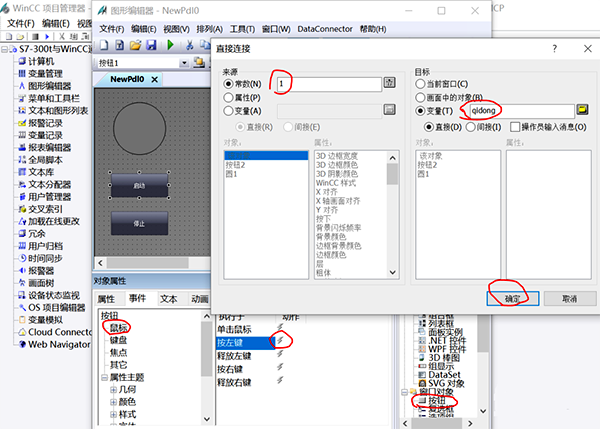
Task: Click the Open folder toolbar icon
Action: tap(133, 45)
